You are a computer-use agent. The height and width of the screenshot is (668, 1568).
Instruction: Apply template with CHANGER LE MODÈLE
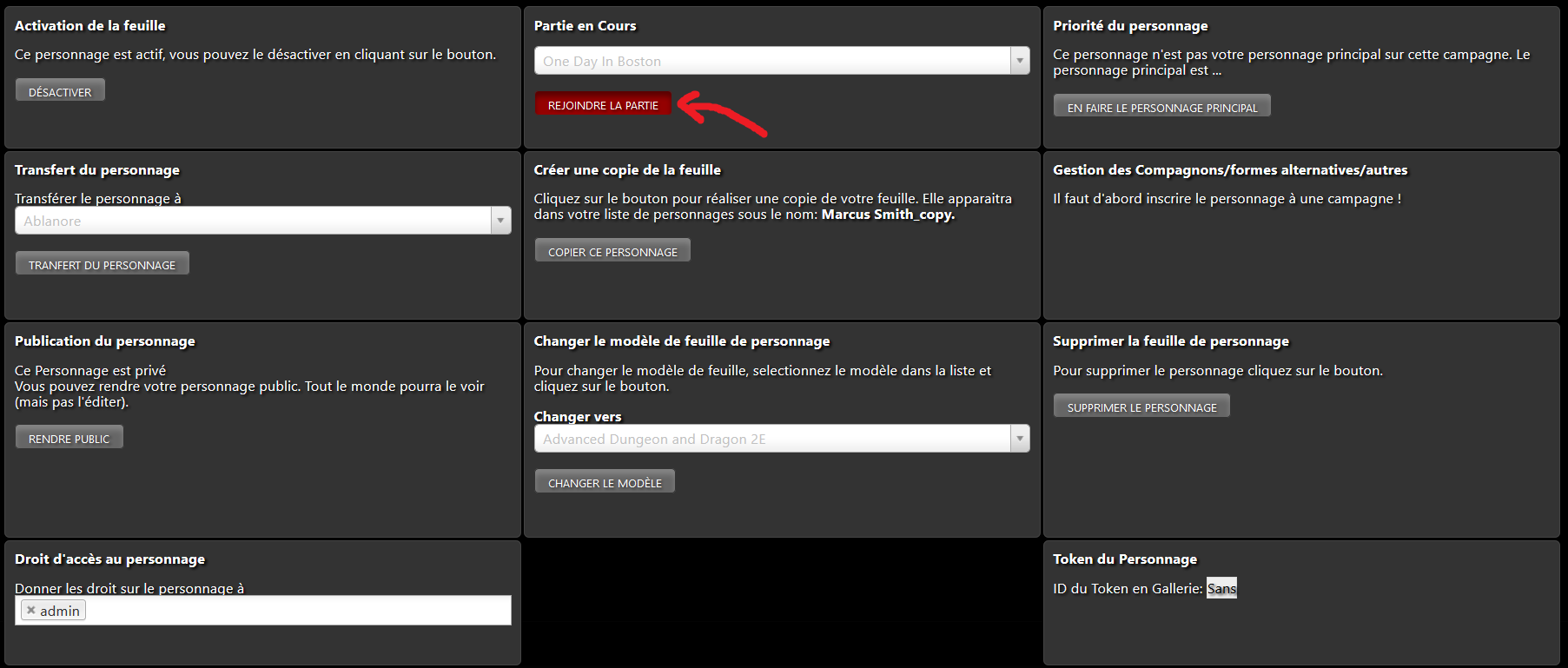tap(605, 482)
